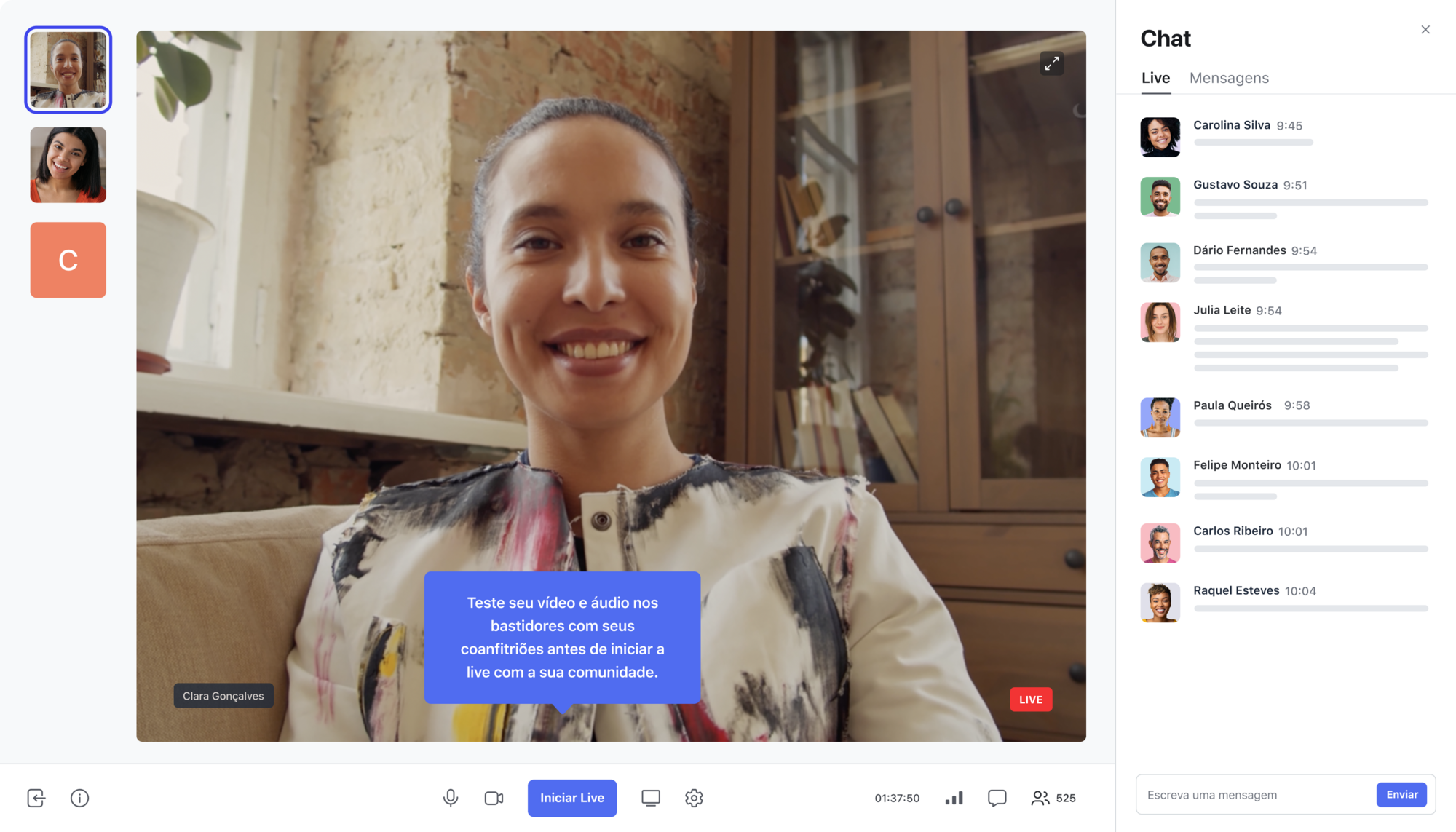Viewport: 1456px width, 832px height.
Task: Select the second participant thumbnail
Action: click(68, 165)
